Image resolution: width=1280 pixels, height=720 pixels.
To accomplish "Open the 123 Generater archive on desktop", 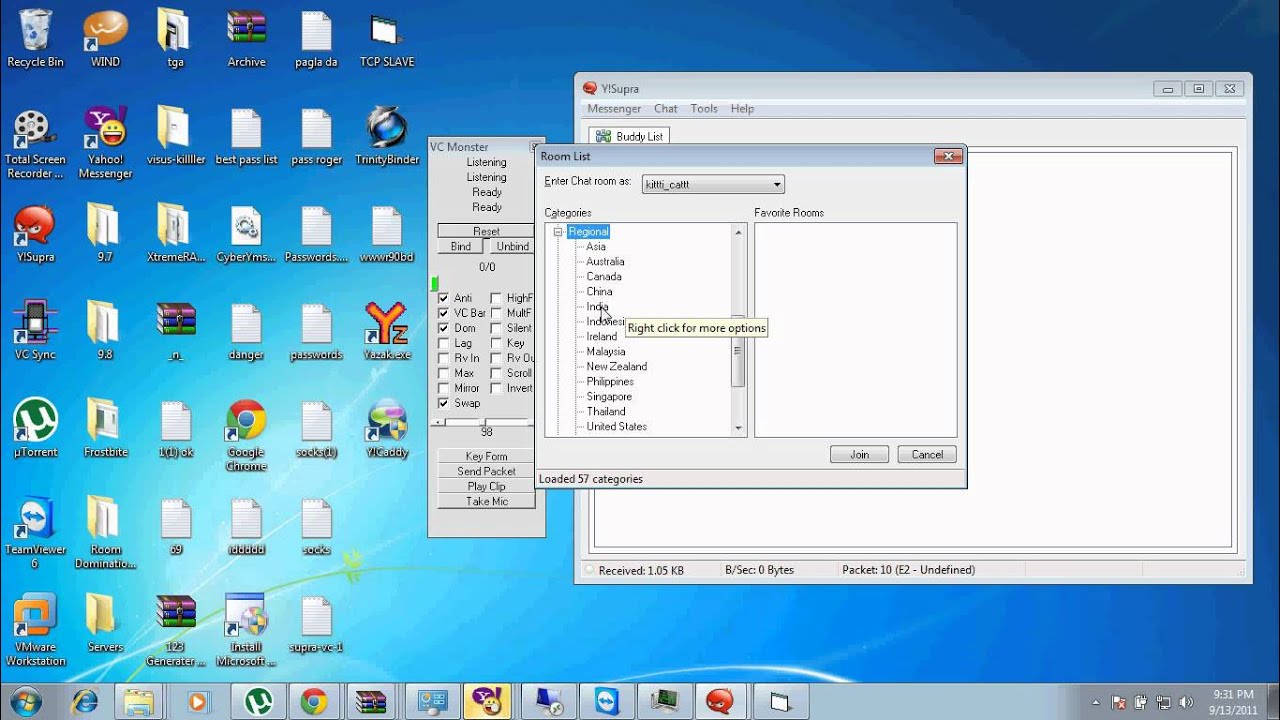I will pyautogui.click(x=176, y=630).
